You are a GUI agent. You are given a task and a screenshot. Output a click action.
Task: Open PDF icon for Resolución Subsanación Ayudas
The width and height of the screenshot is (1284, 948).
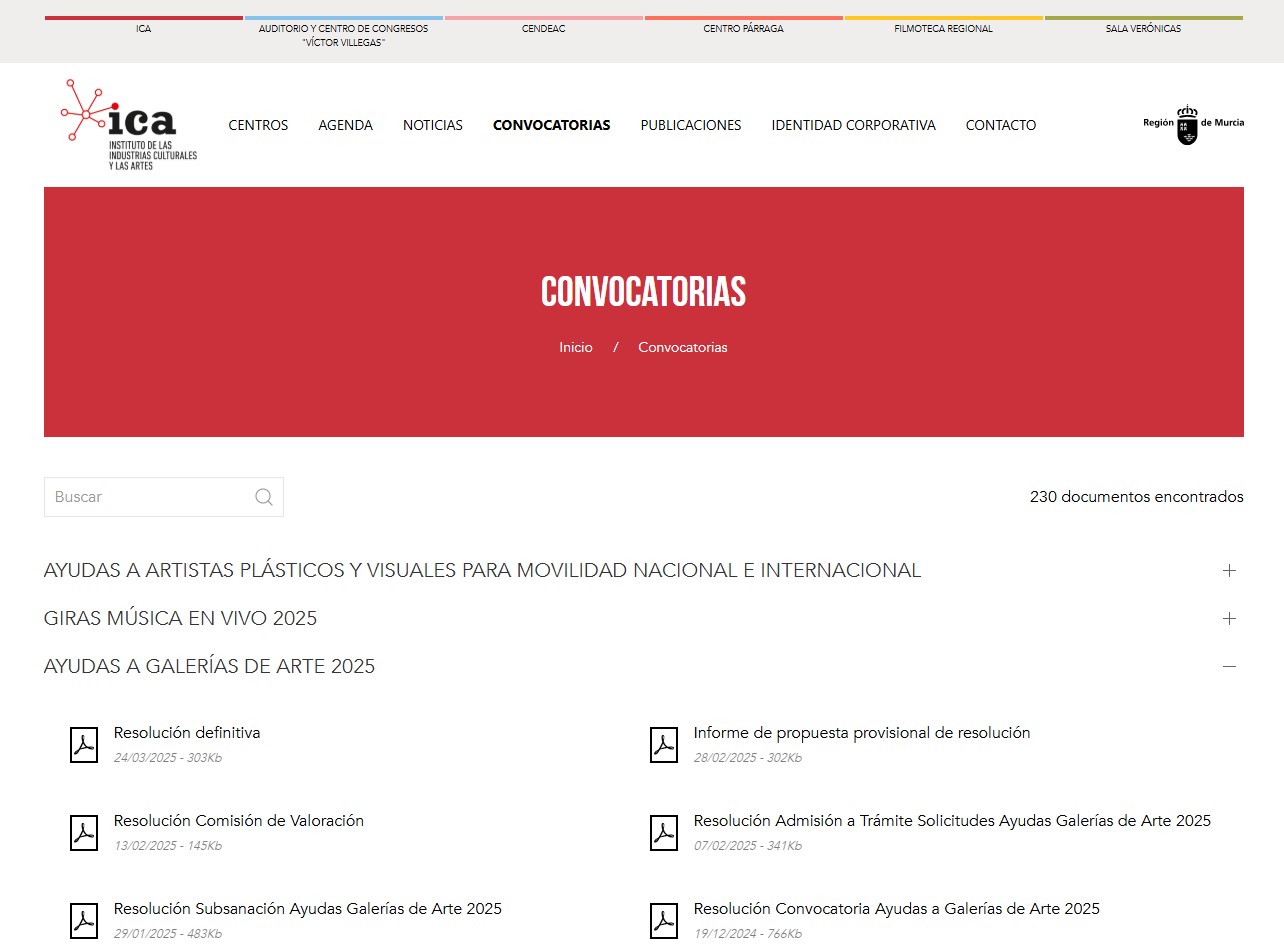(x=84, y=921)
